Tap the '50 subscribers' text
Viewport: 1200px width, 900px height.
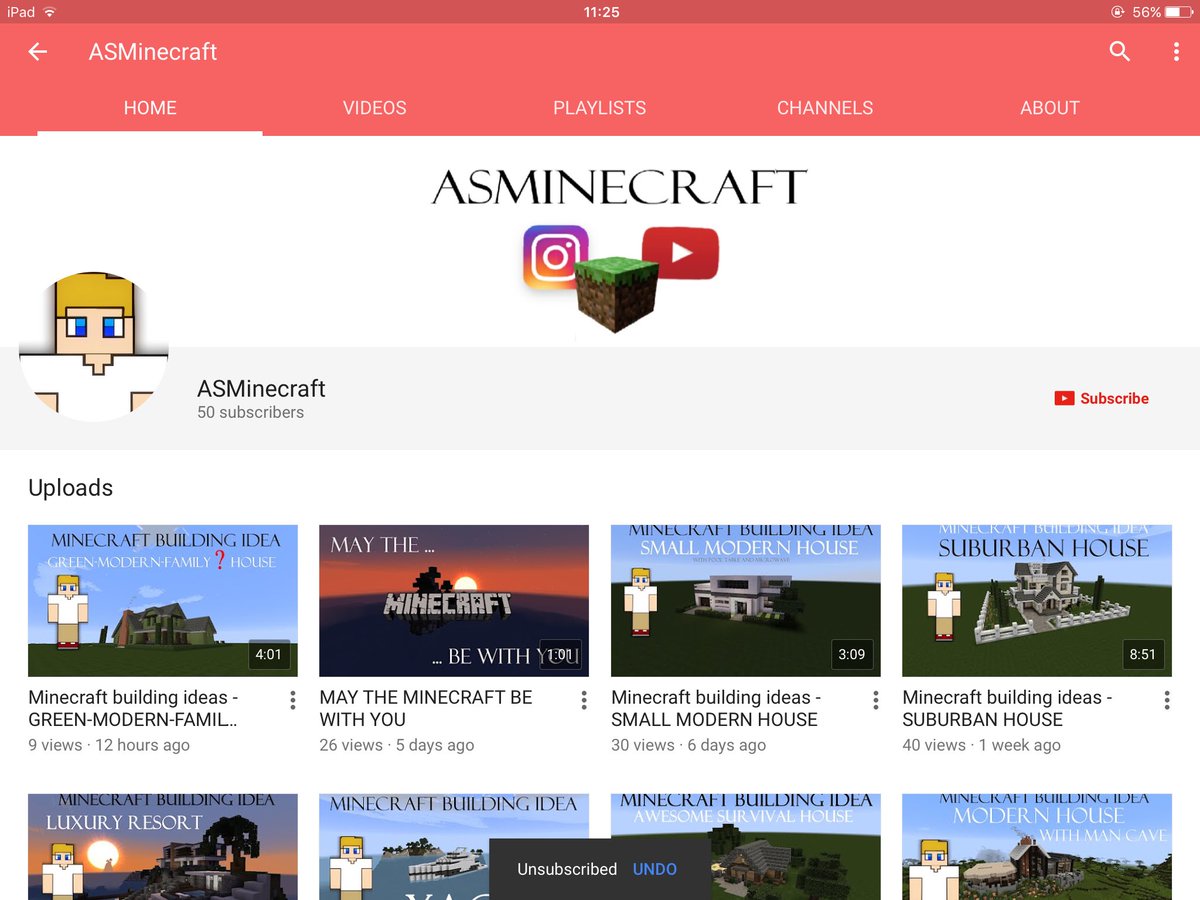[250, 412]
